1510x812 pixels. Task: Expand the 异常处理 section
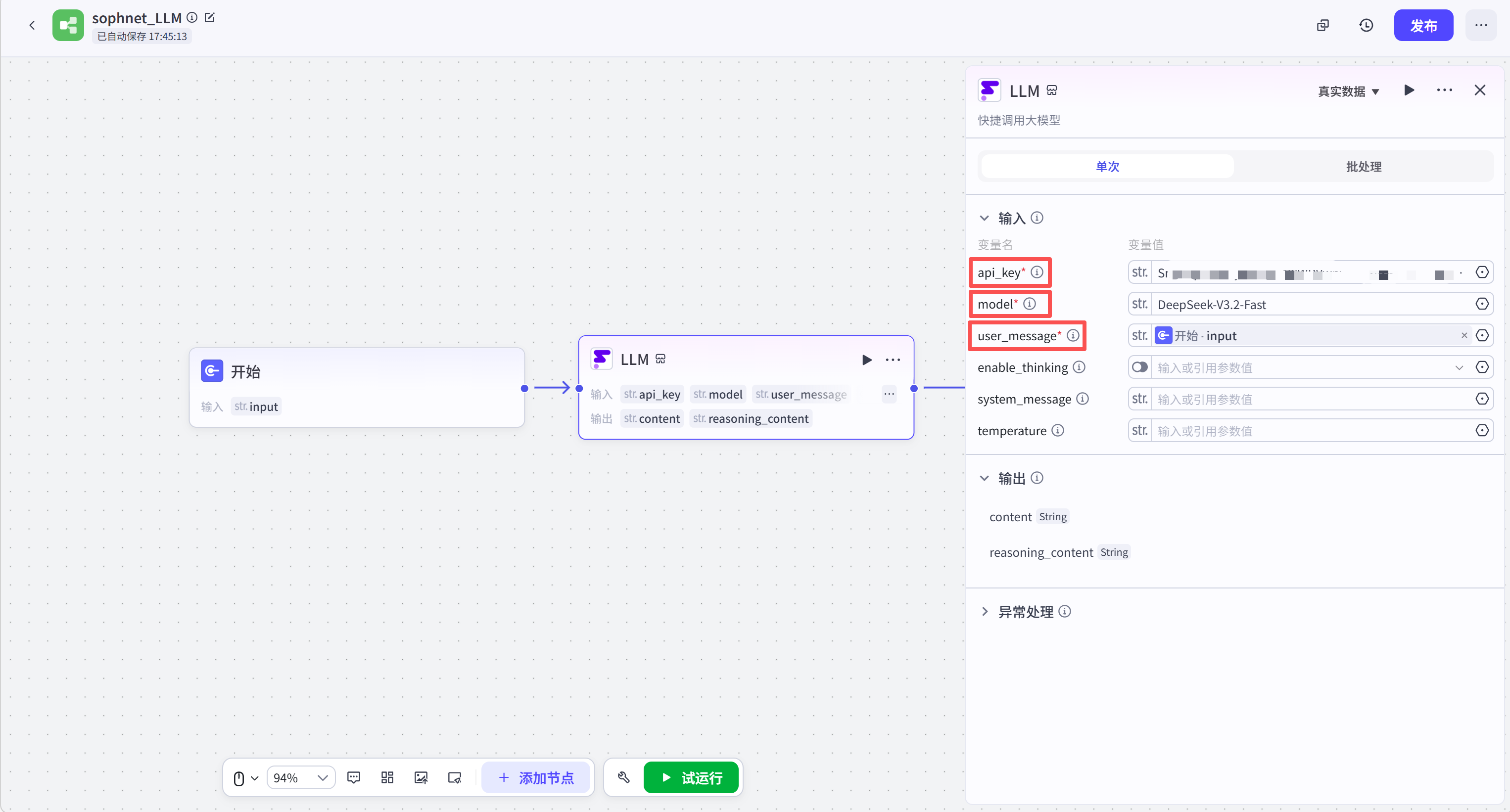[x=985, y=612]
